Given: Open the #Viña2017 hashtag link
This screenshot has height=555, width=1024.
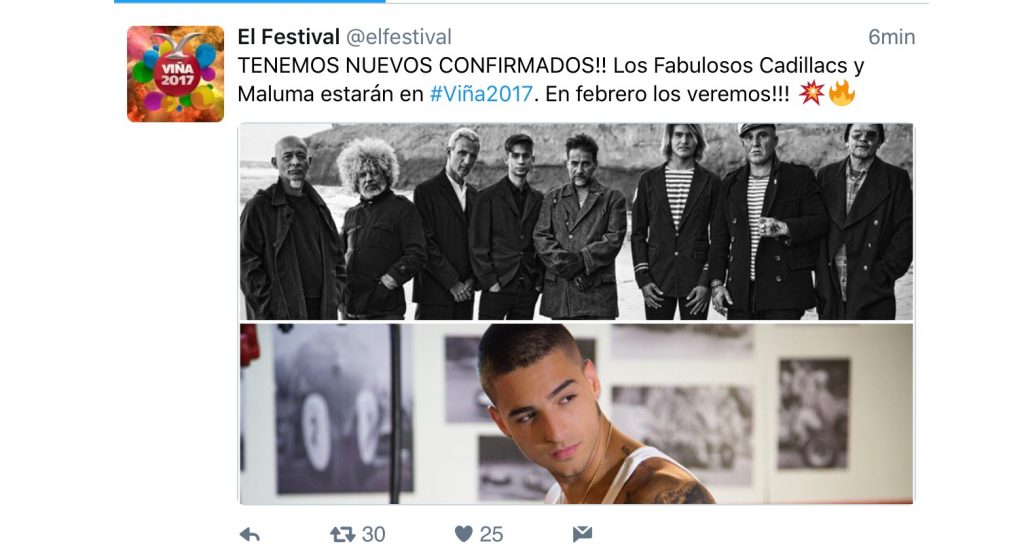Looking at the screenshot, I should click(x=481, y=94).
